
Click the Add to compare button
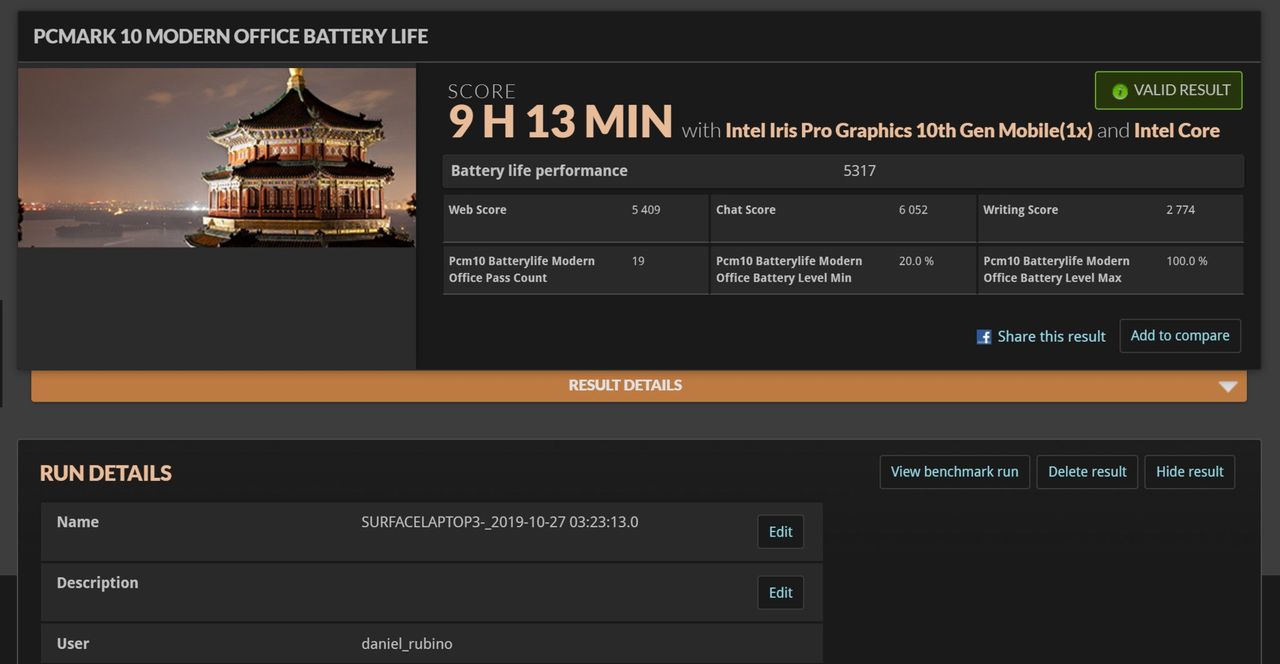pyautogui.click(x=1180, y=336)
